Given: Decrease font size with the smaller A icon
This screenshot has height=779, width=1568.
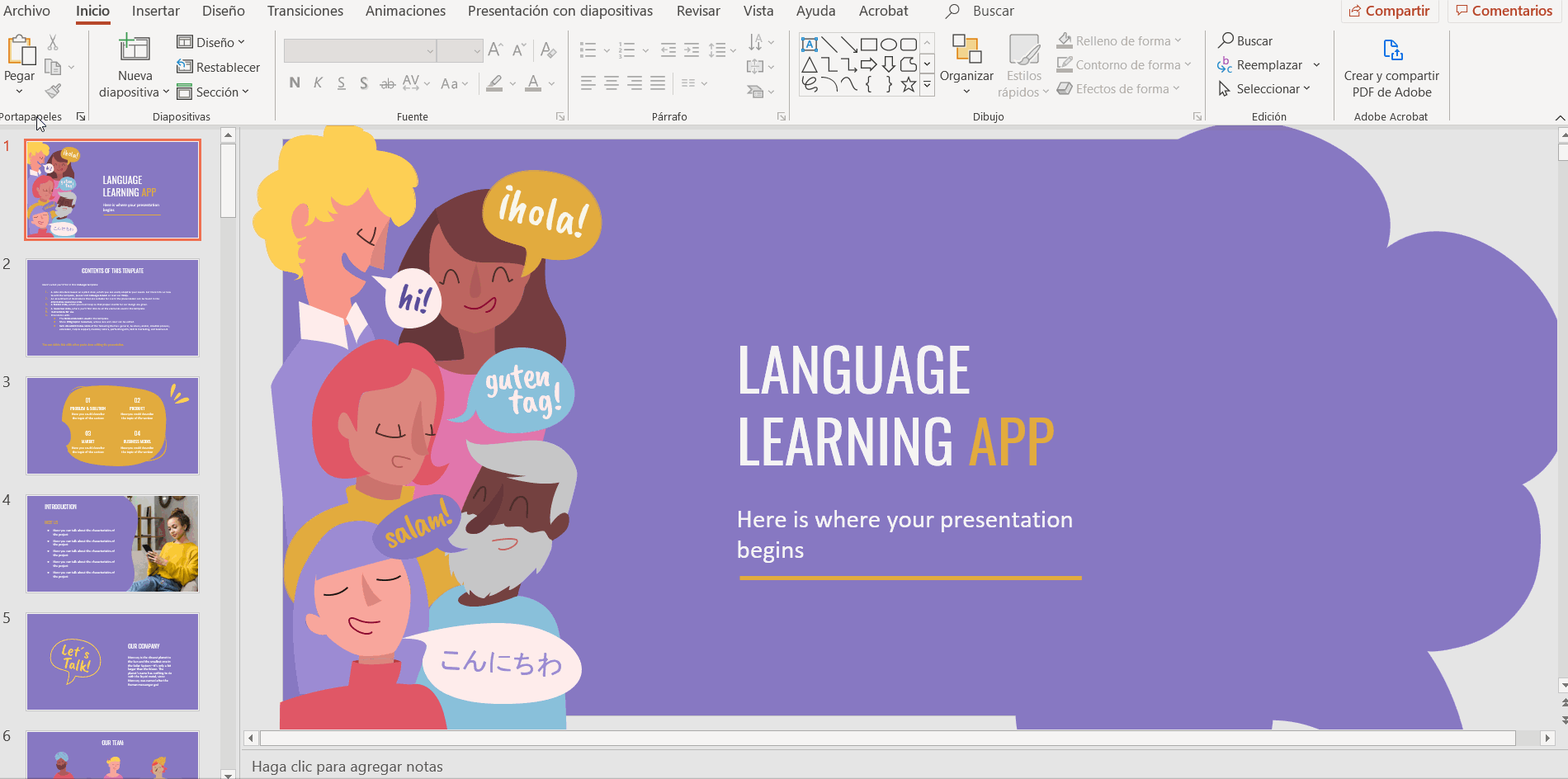Looking at the screenshot, I should click(x=518, y=50).
